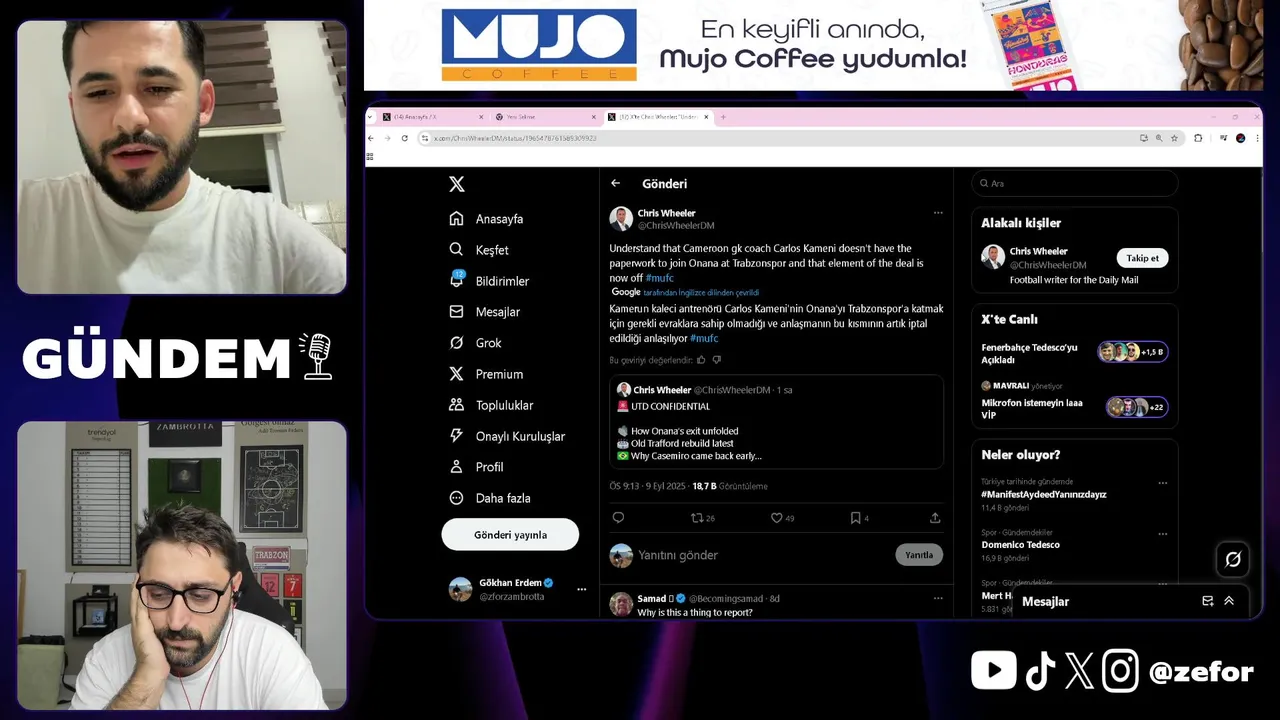The image size is (1280, 720).
Task: Open options for Domenico Tedesco trend
Action: coord(1163,533)
